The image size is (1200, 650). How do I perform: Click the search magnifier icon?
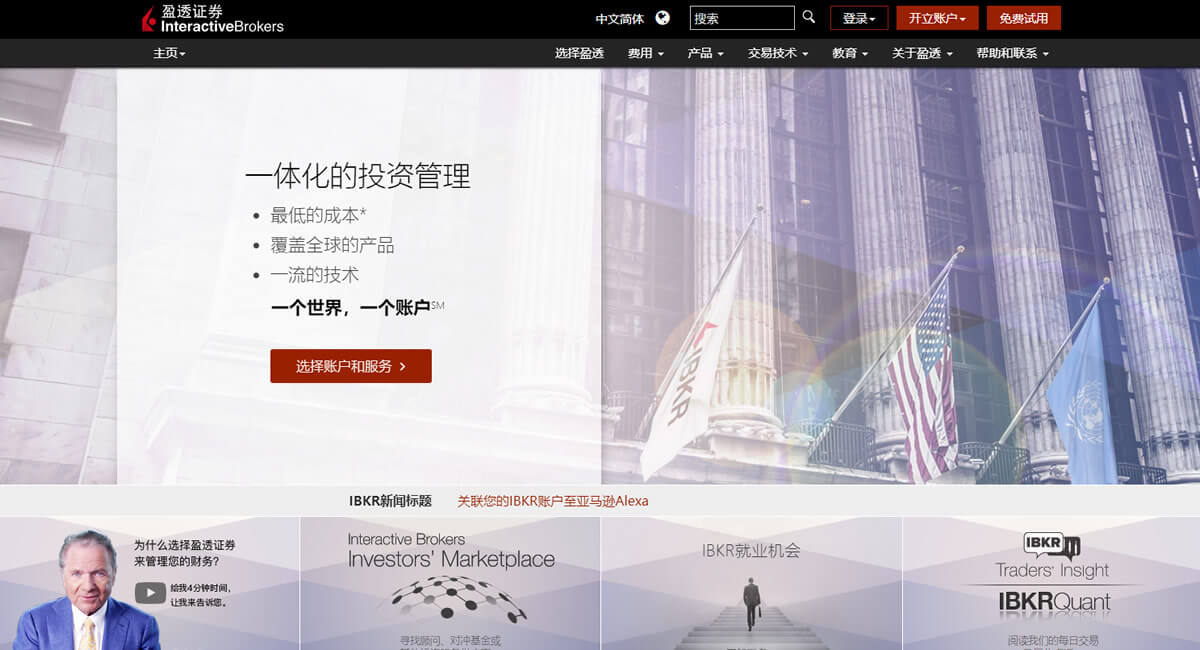[809, 17]
